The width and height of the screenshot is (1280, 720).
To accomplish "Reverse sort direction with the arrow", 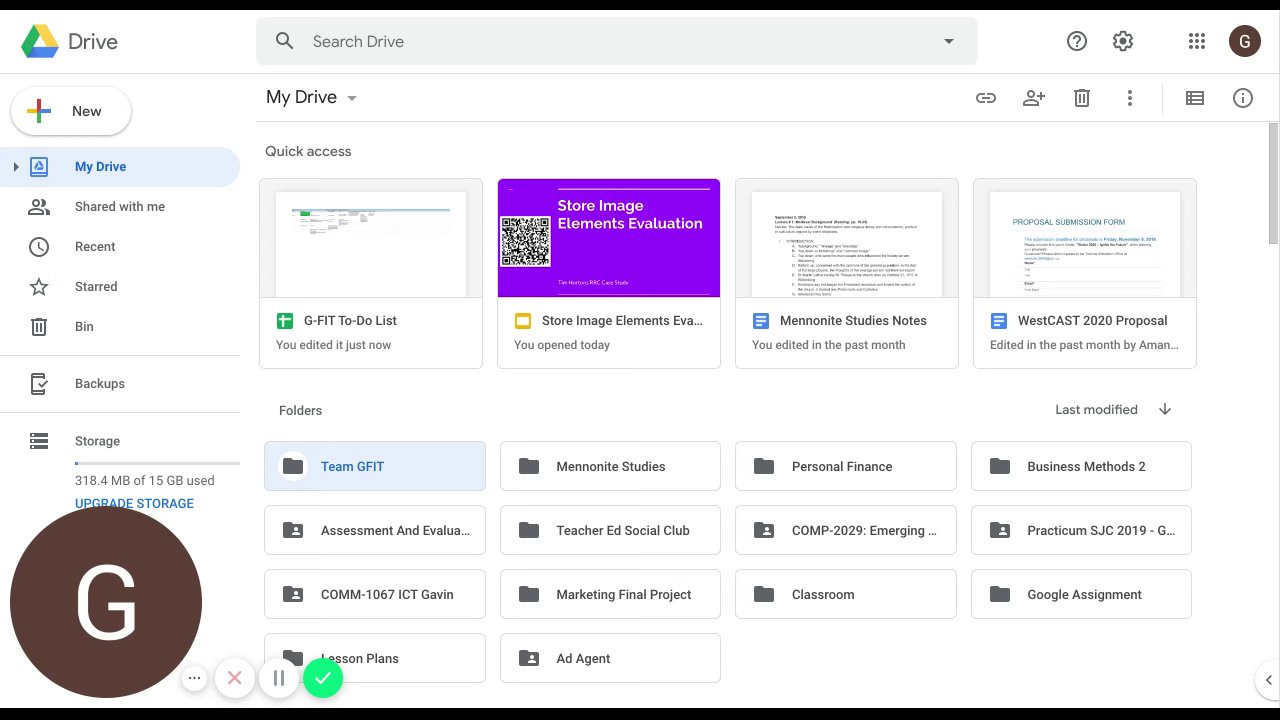I will [x=1165, y=410].
